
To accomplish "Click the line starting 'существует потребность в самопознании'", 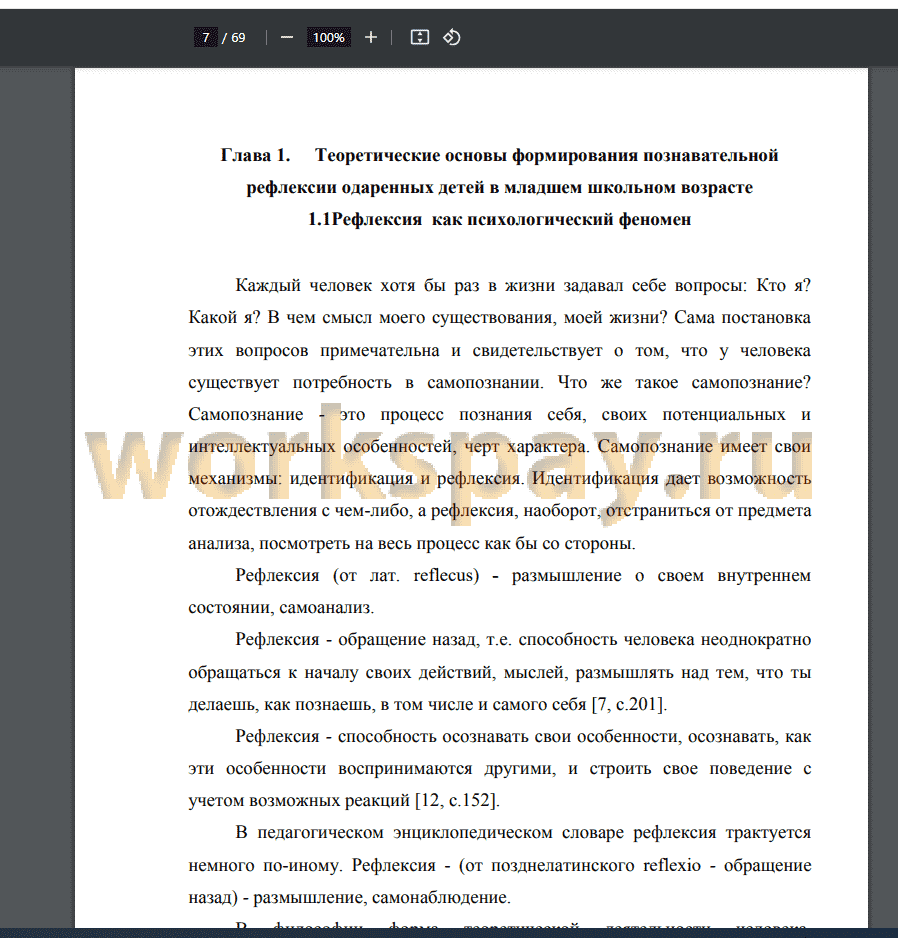I will click(500, 382).
